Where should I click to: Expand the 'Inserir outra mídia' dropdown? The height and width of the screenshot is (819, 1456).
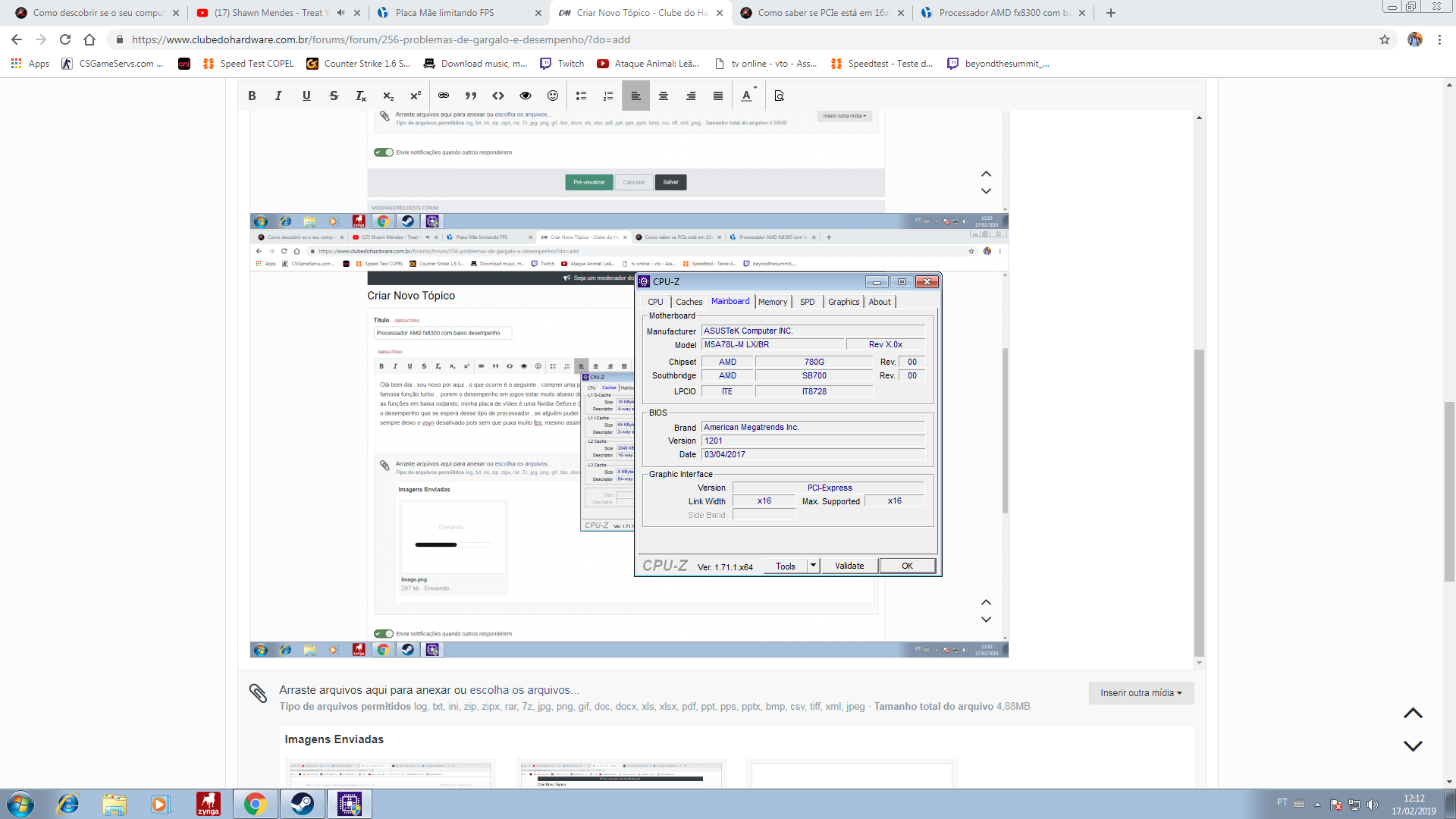(1141, 693)
